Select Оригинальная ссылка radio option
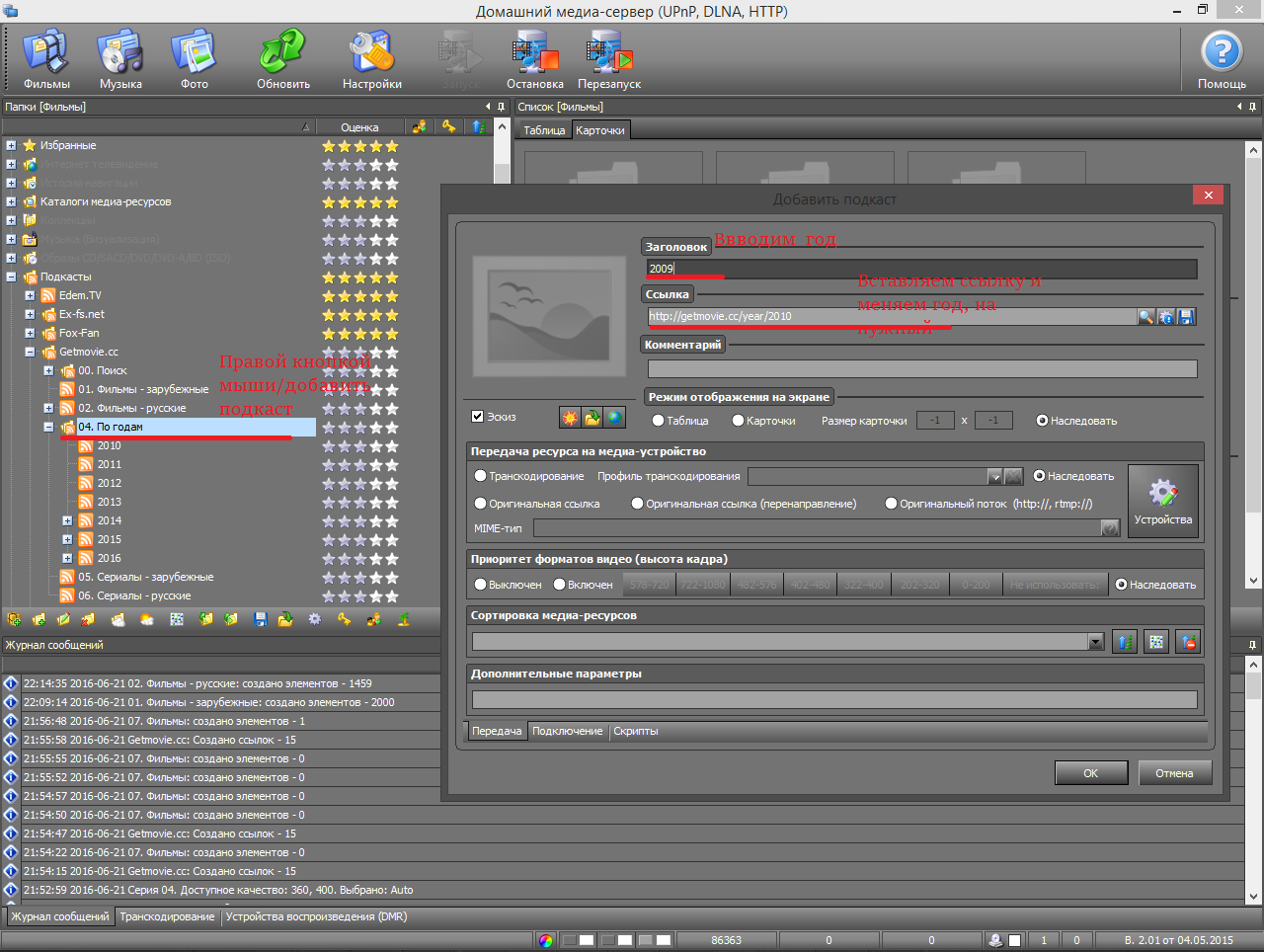Screen dimensions: 1264x952 point(481,504)
